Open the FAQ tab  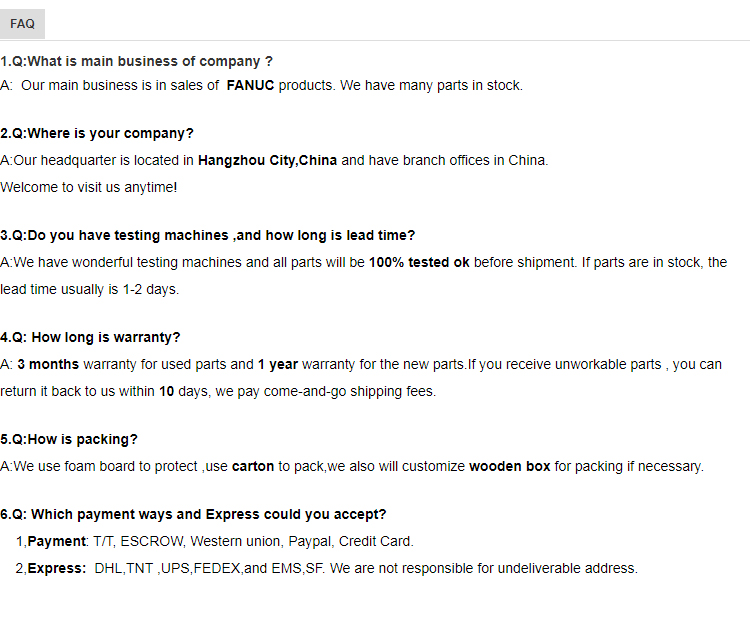[x=22, y=23]
